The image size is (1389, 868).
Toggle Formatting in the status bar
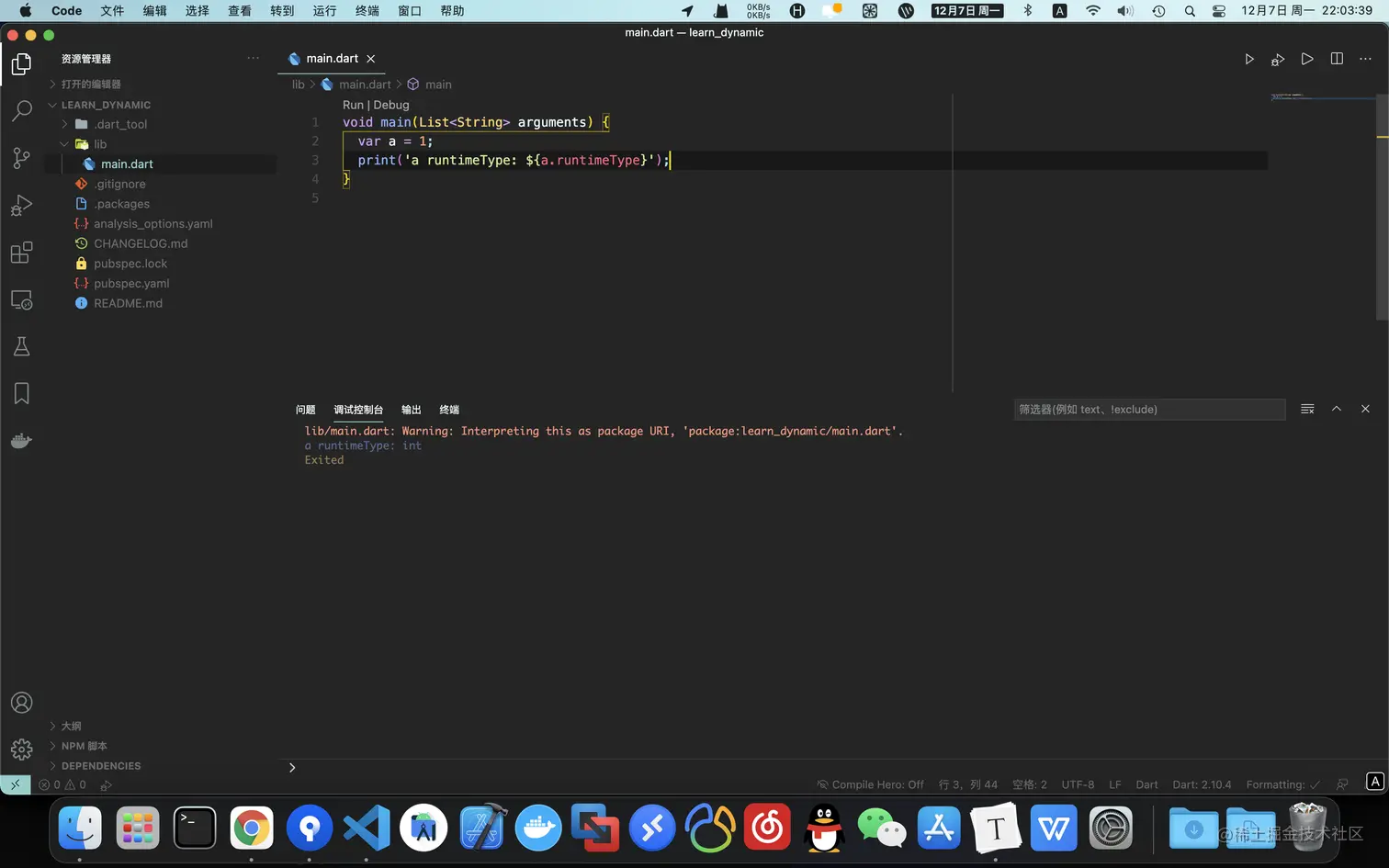1283,784
